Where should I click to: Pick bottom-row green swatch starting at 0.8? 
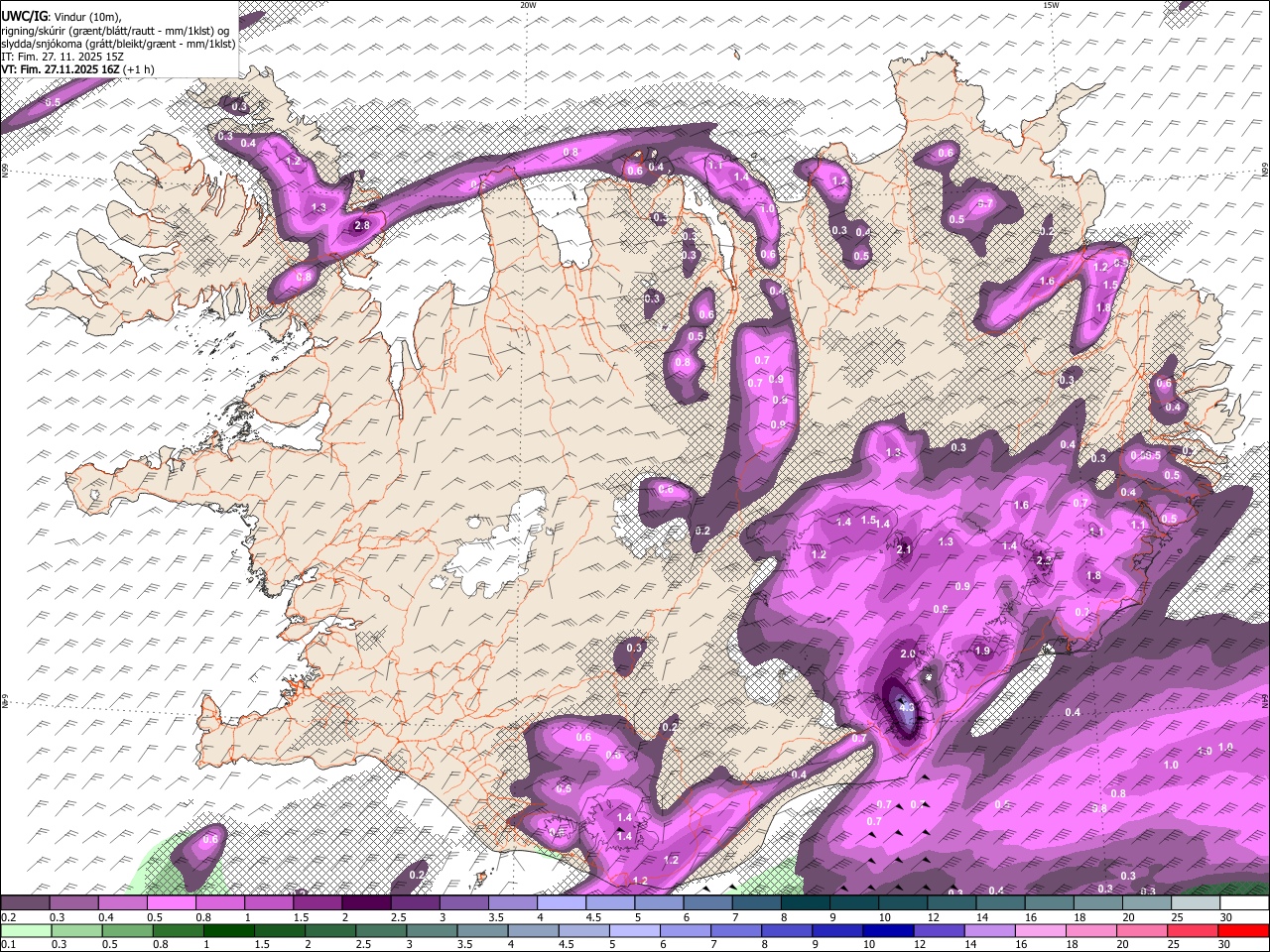click(178, 930)
